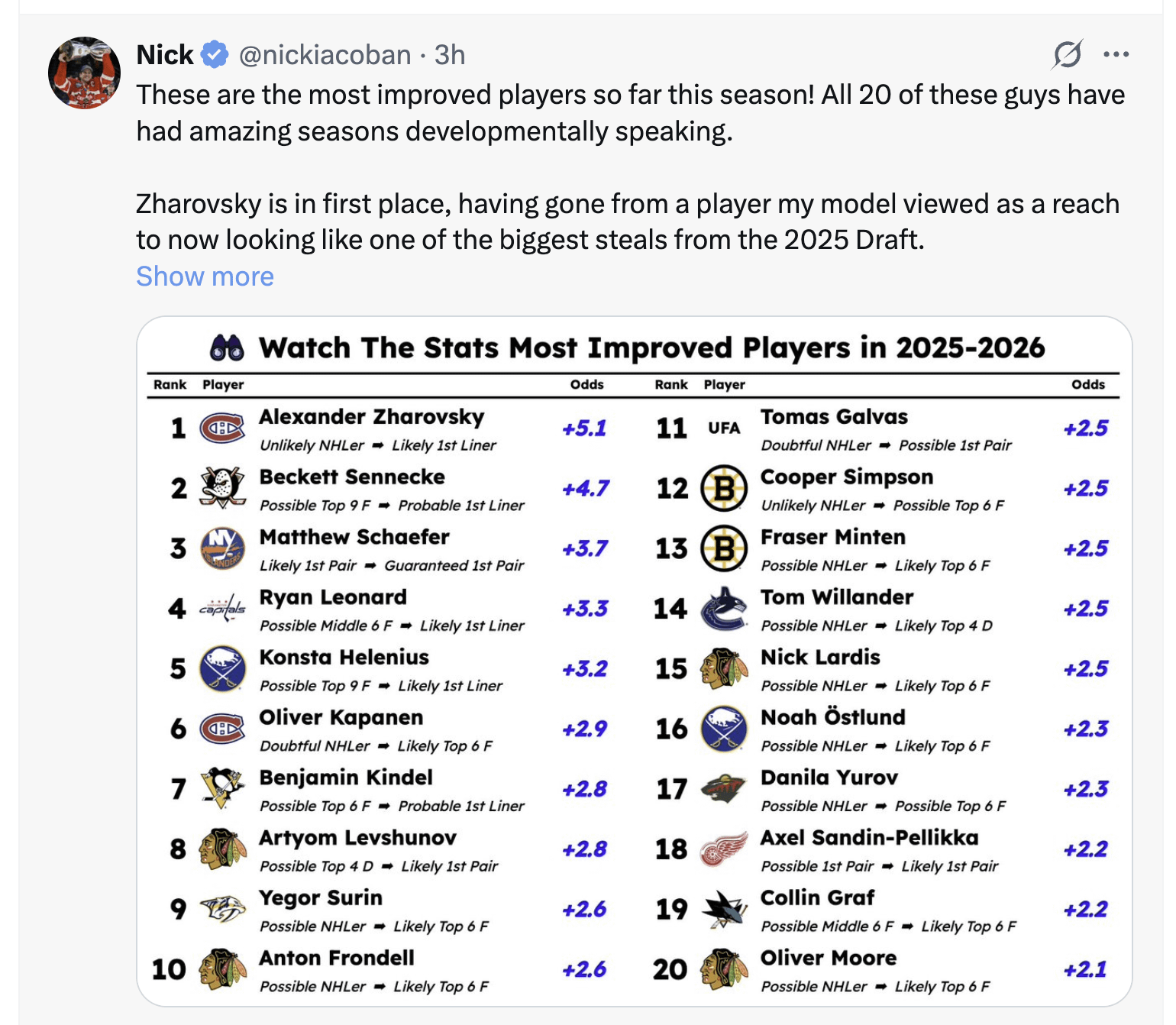Click Red Wings logo beside Axel Sandin-Pellikka
This screenshot has width=1176, height=1025.
(723, 849)
